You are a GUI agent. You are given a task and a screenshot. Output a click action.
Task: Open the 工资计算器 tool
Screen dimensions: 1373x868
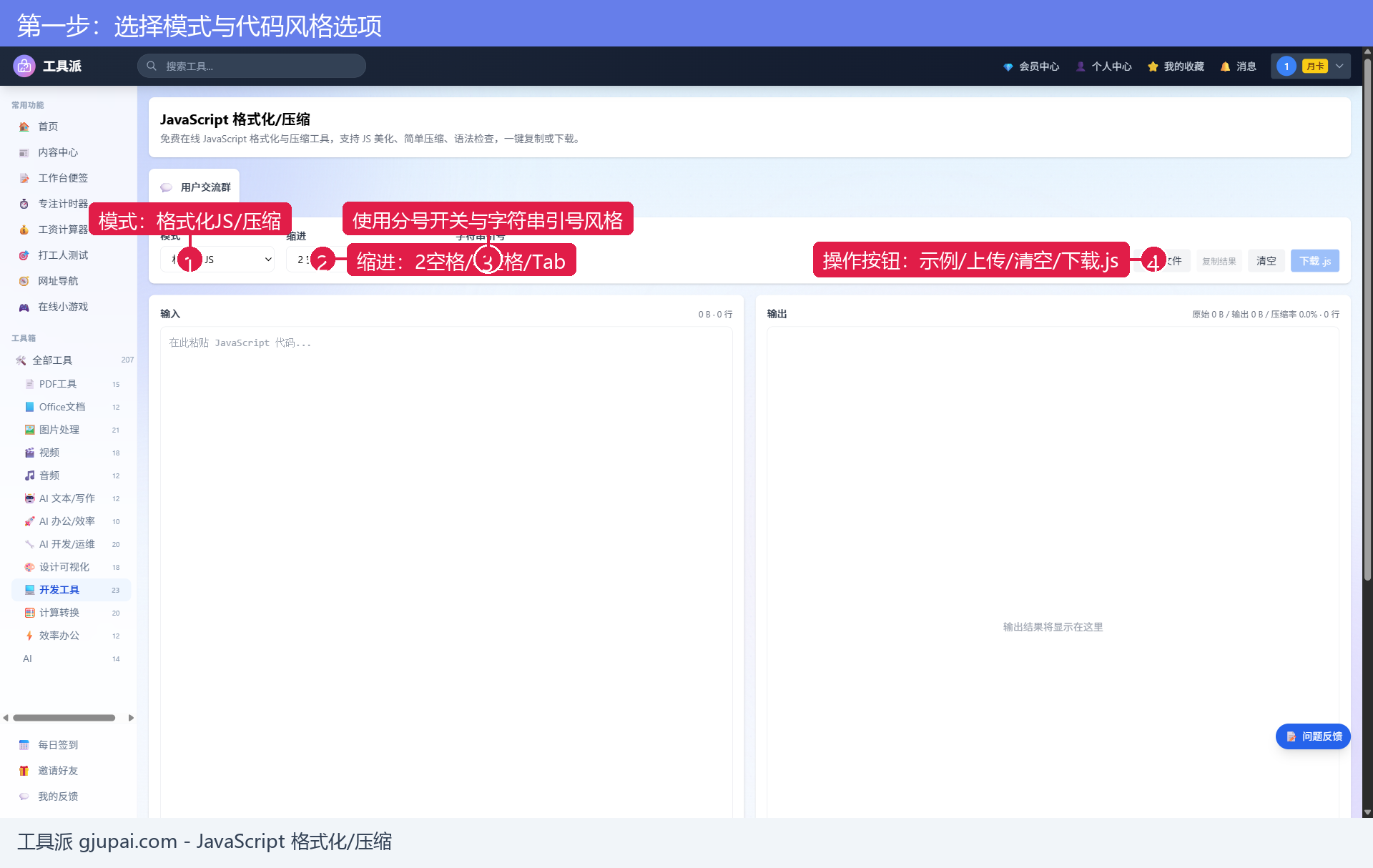(x=63, y=230)
